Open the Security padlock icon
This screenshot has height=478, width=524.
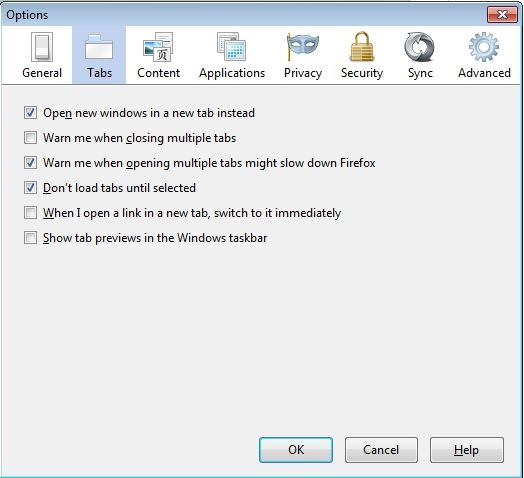click(362, 47)
